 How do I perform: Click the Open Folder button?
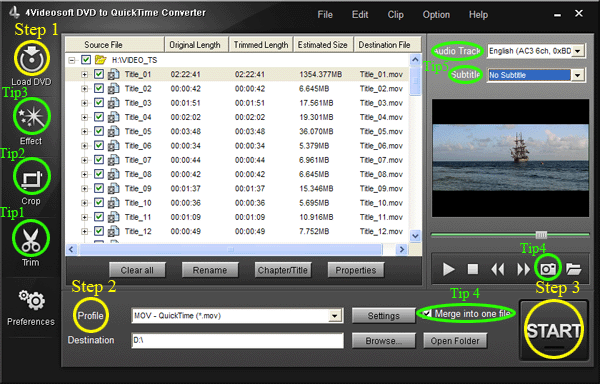pos(455,340)
